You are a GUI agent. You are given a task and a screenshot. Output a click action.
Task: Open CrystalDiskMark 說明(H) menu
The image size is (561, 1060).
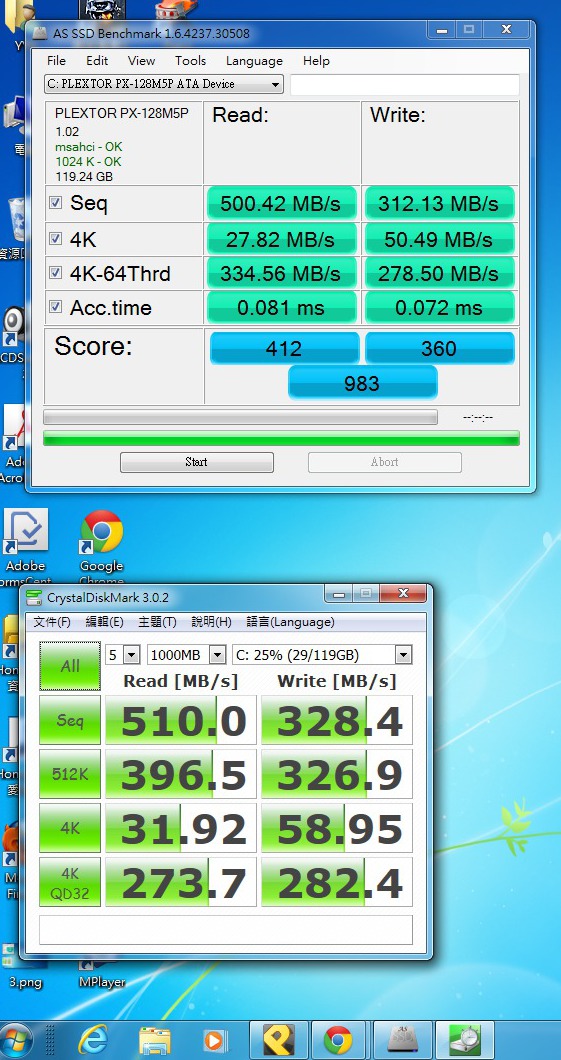click(x=211, y=622)
